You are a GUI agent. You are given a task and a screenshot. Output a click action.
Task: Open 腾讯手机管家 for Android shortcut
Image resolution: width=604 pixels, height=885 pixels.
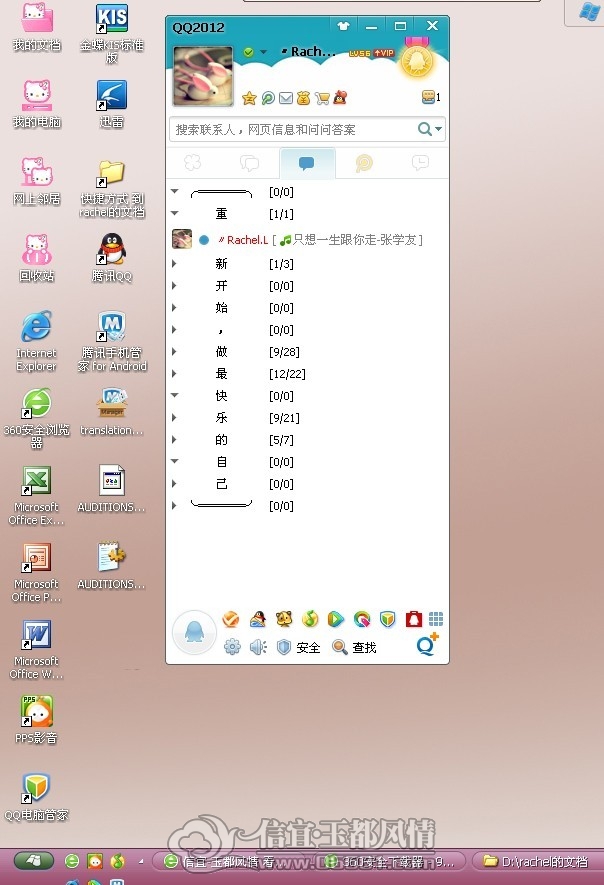(x=112, y=341)
